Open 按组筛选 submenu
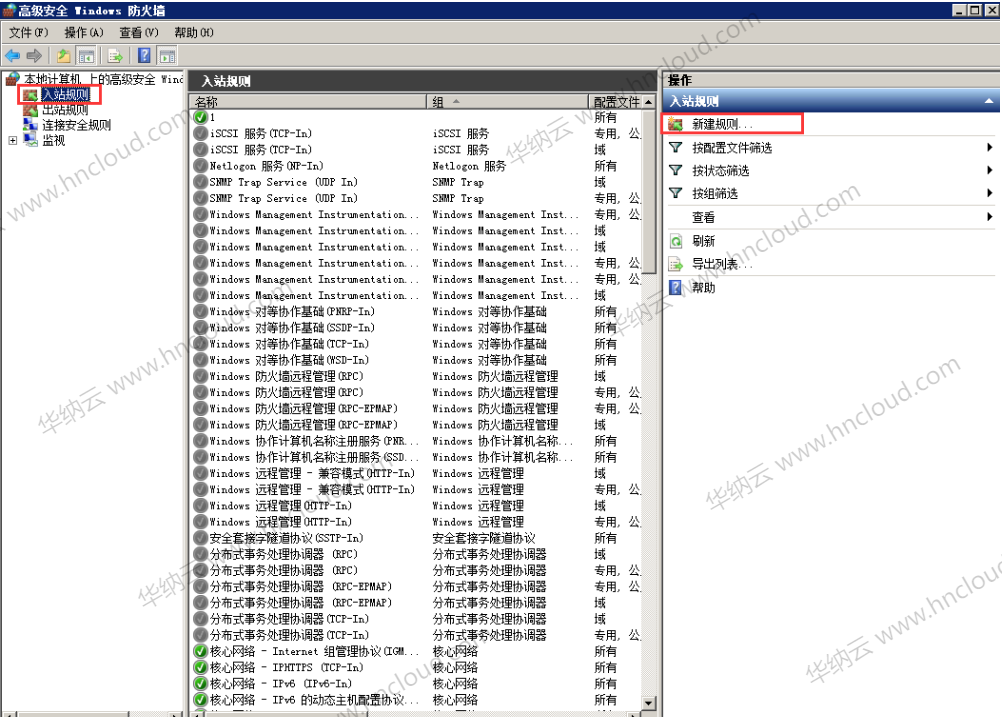 (x=830, y=194)
